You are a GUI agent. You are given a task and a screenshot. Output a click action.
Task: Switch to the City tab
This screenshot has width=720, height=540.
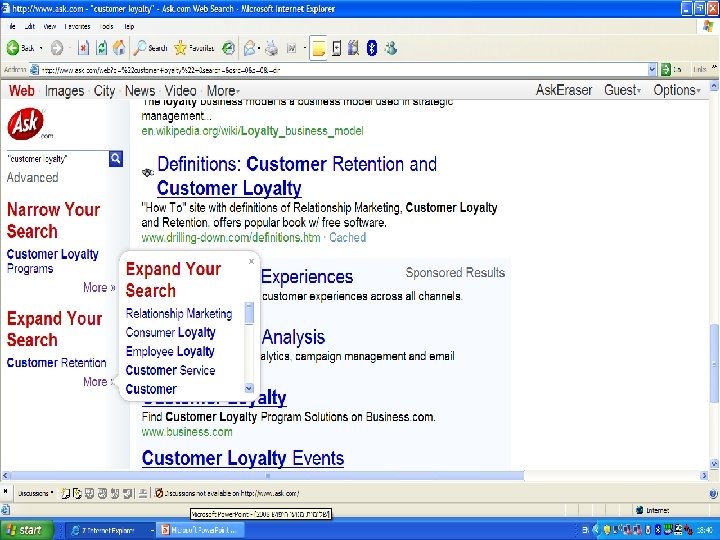(104, 91)
